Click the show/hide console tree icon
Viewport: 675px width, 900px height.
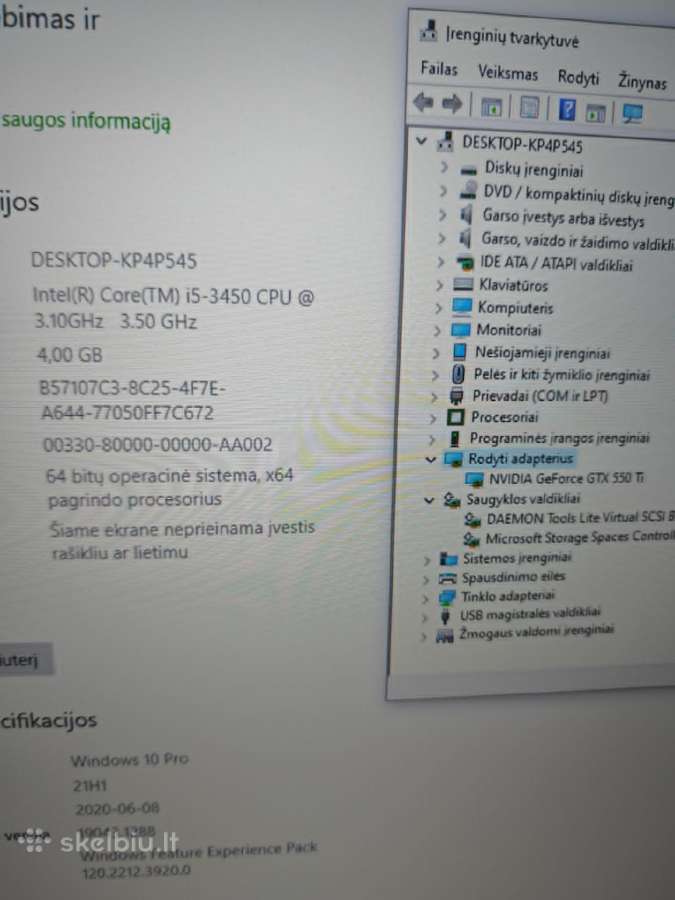pos(491,107)
